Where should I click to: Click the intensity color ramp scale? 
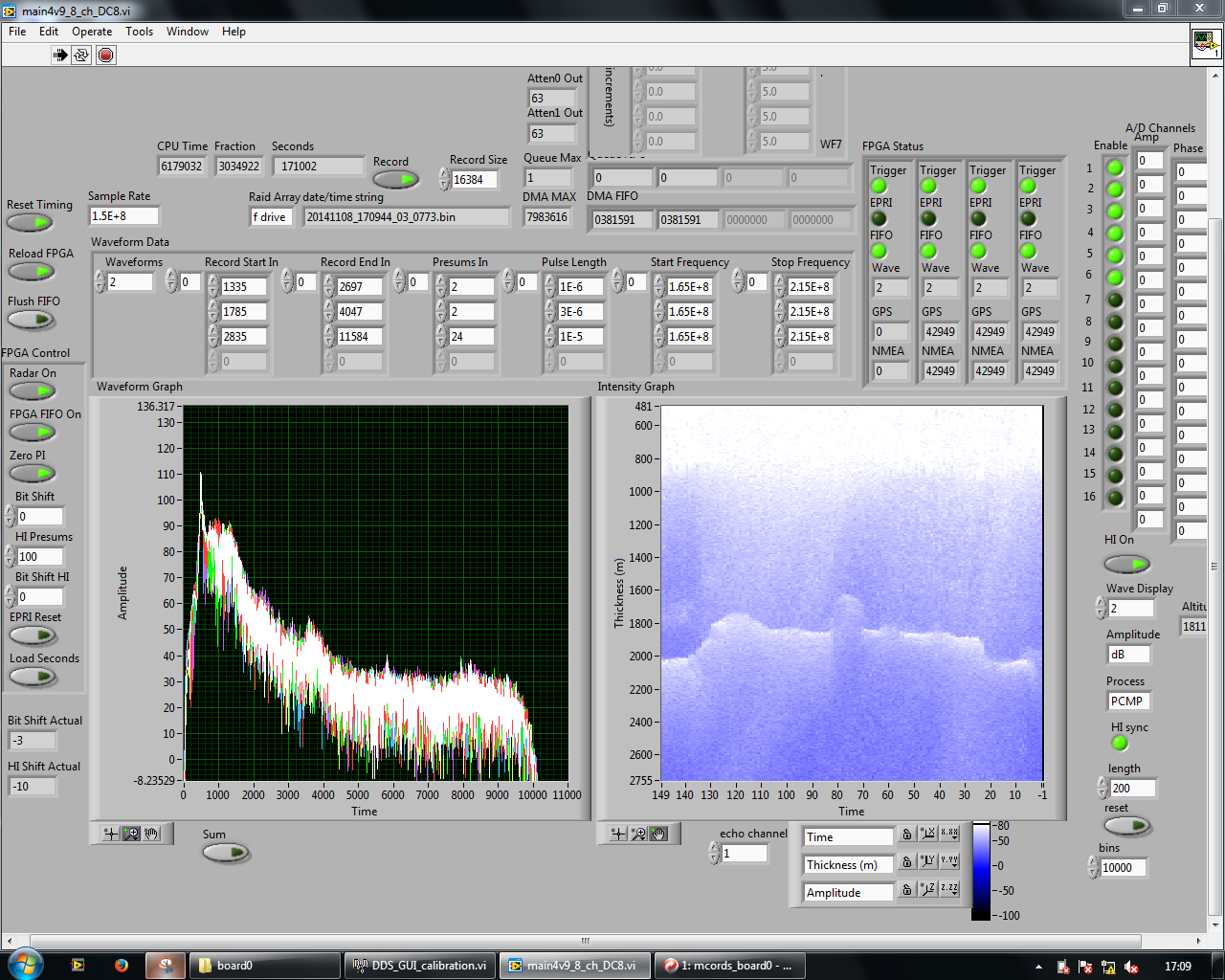(x=981, y=871)
